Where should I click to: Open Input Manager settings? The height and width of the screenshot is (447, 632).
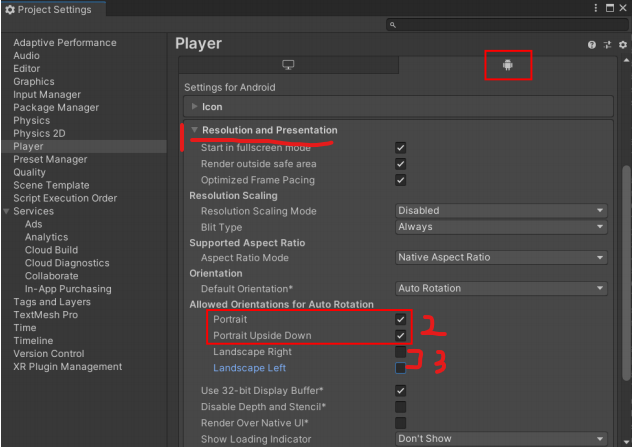(47, 95)
